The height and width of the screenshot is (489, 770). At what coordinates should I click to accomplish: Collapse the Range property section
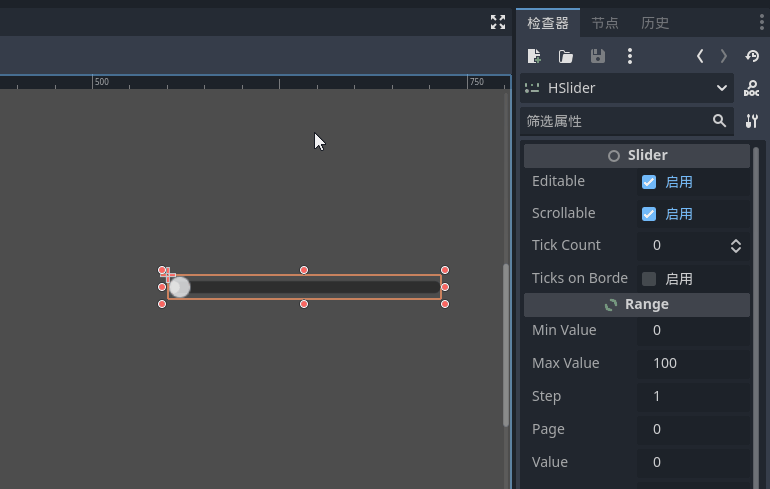click(637, 304)
